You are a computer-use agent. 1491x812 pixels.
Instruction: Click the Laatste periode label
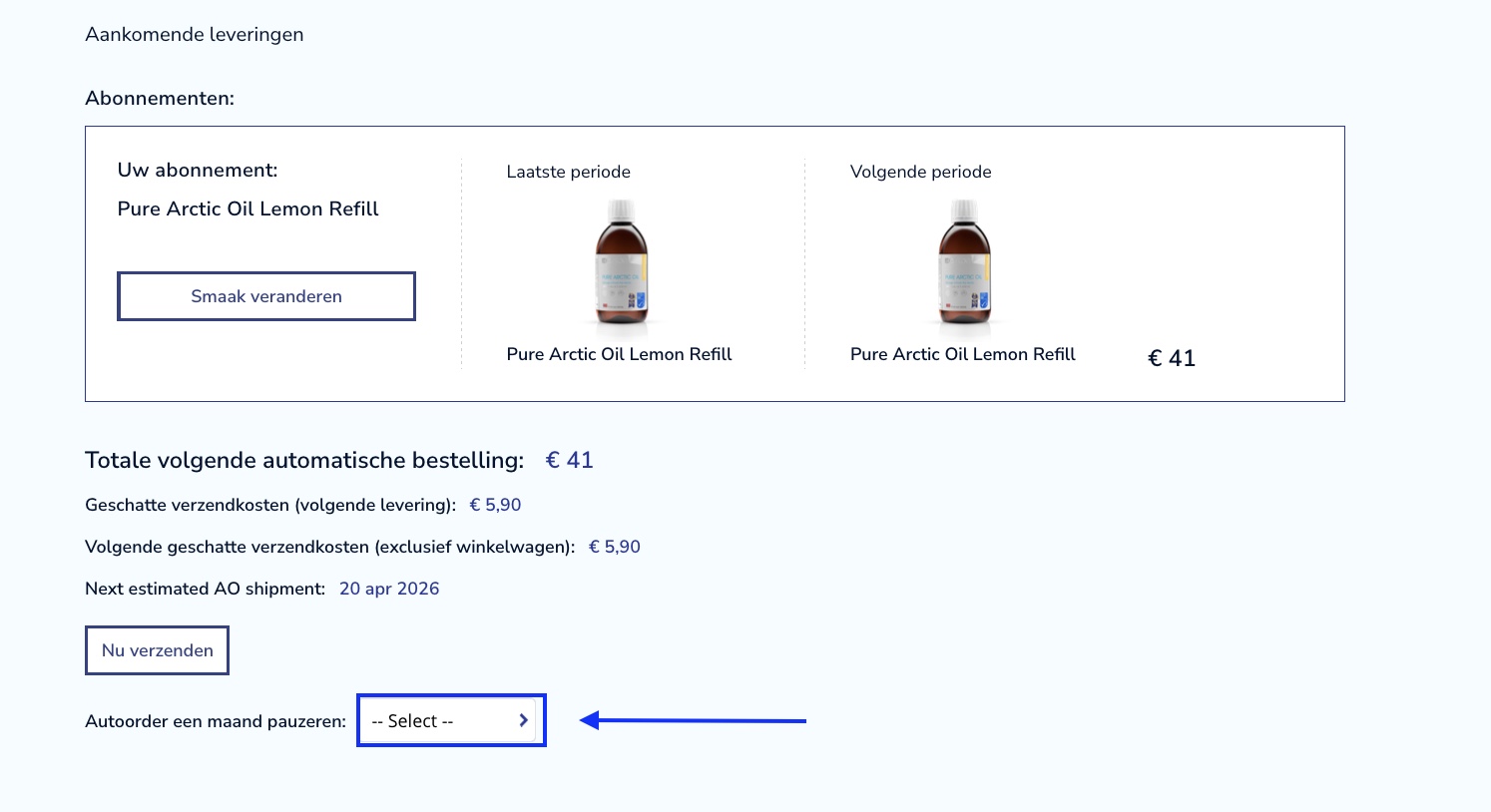point(569,172)
